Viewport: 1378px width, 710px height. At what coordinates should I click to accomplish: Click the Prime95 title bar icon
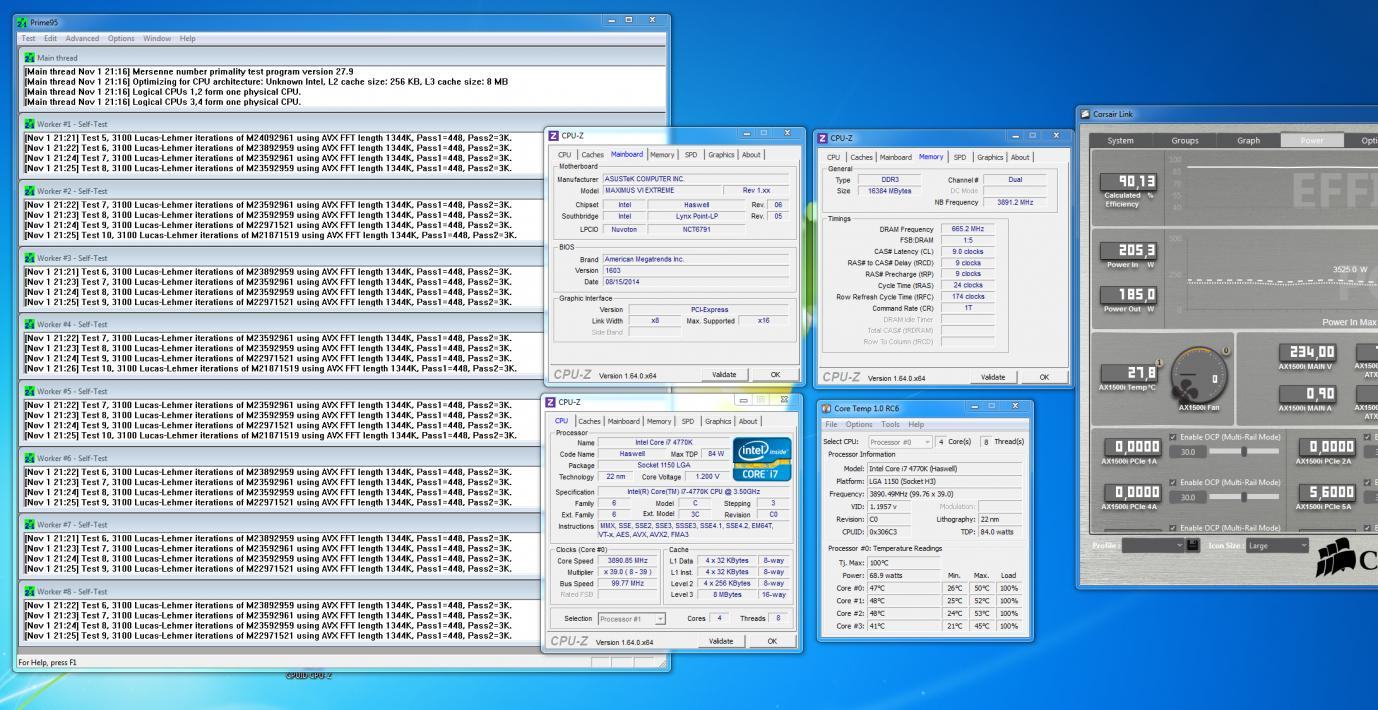coord(23,21)
